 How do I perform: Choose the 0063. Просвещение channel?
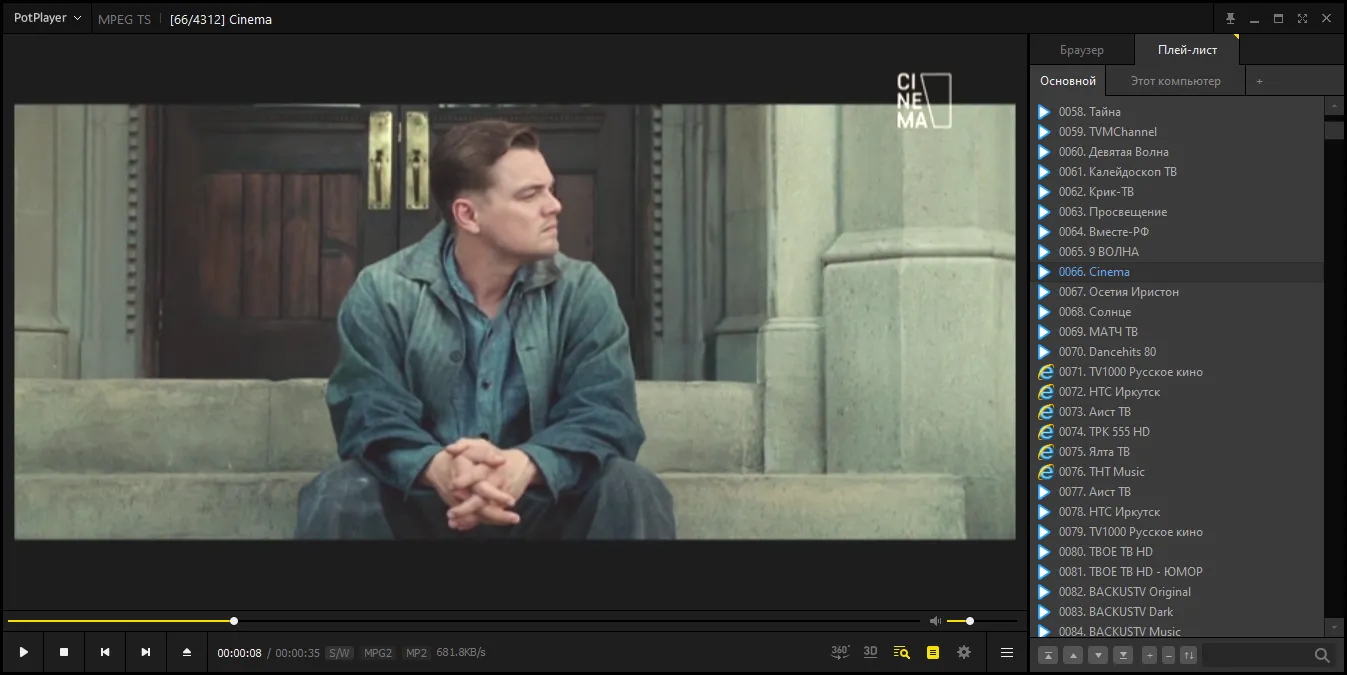pyautogui.click(x=1176, y=212)
